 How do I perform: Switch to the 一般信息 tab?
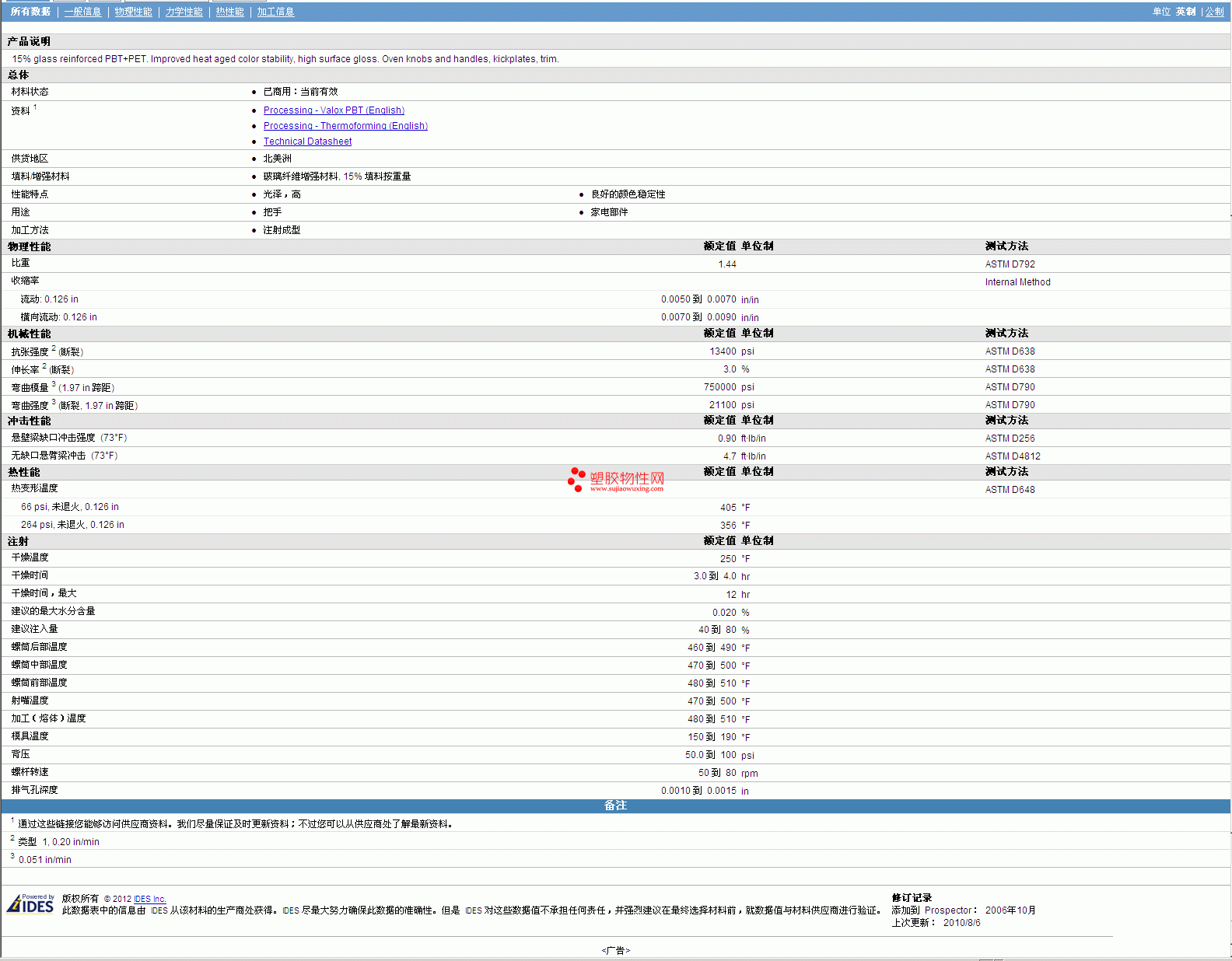[82, 12]
